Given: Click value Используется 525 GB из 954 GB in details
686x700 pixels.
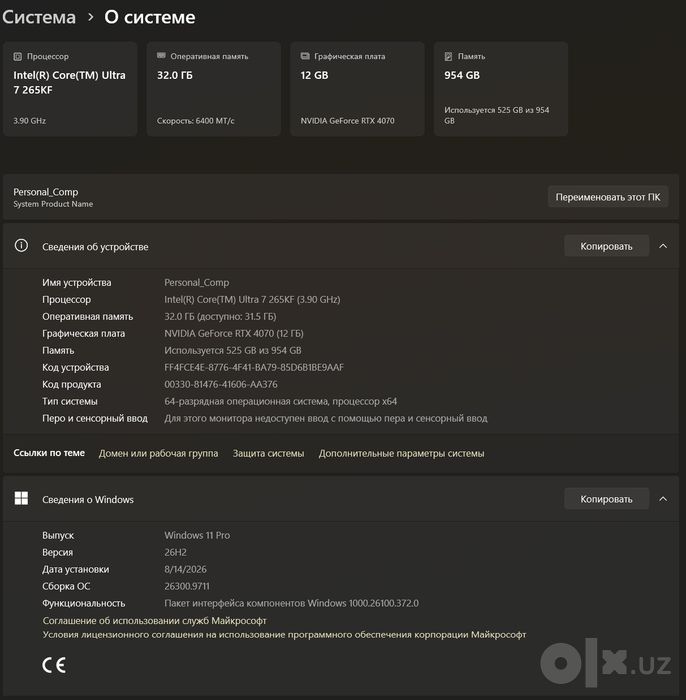Looking at the screenshot, I should (233, 350).
